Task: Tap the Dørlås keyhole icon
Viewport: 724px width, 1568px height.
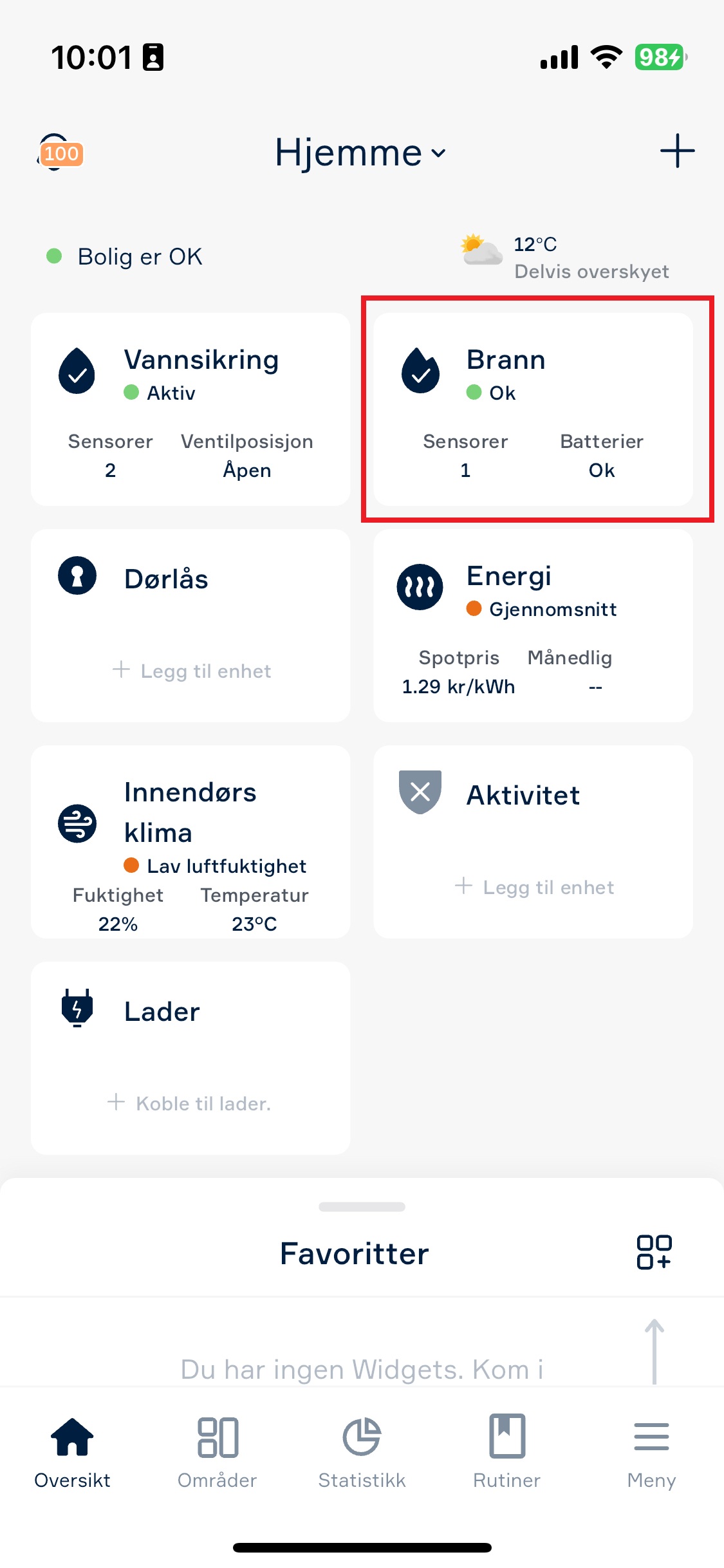Action: point(77,575)
